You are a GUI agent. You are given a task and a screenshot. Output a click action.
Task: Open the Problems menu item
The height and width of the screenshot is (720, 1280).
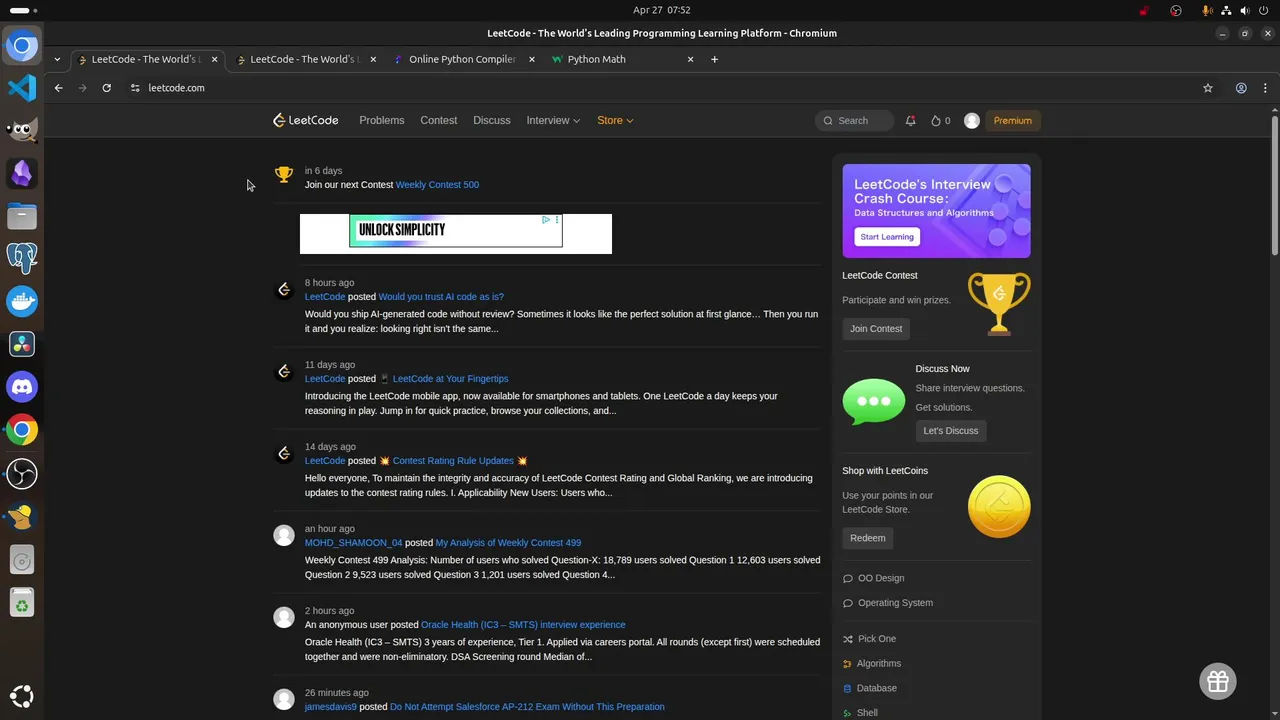[x=382, y=120]
